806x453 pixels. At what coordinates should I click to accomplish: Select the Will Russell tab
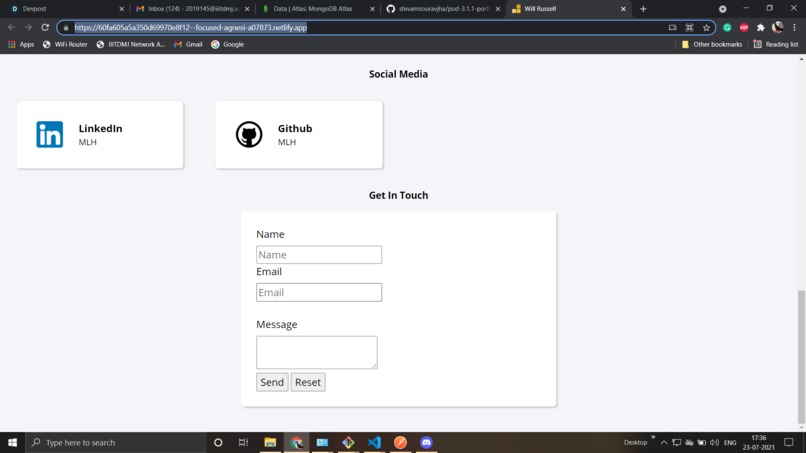568,9
